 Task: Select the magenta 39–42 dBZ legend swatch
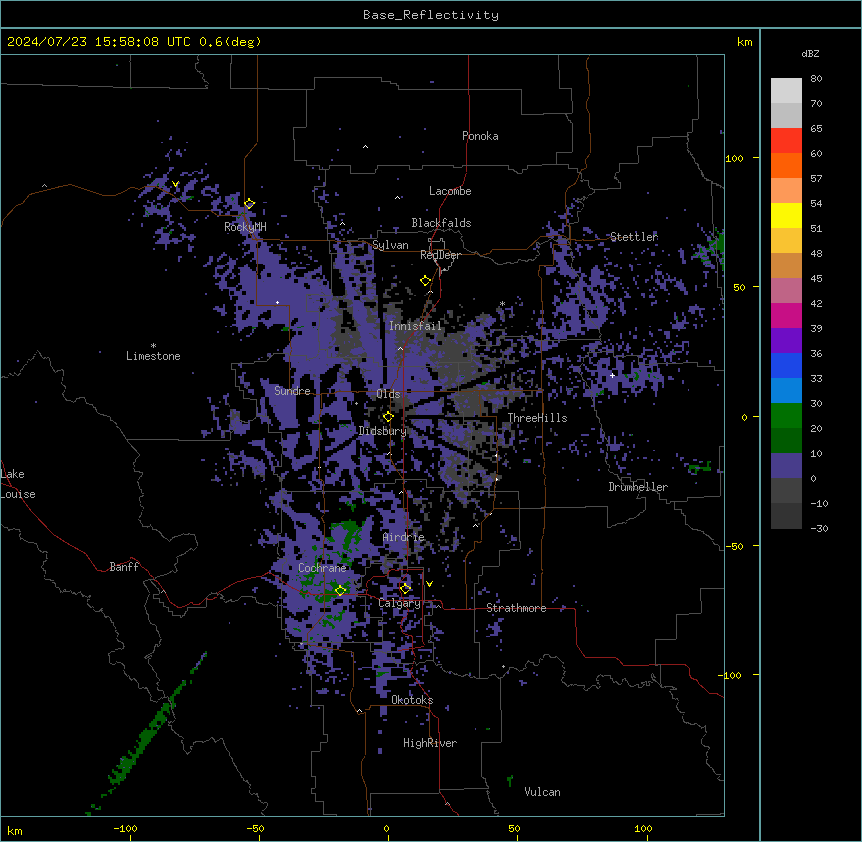click(786, 315)
